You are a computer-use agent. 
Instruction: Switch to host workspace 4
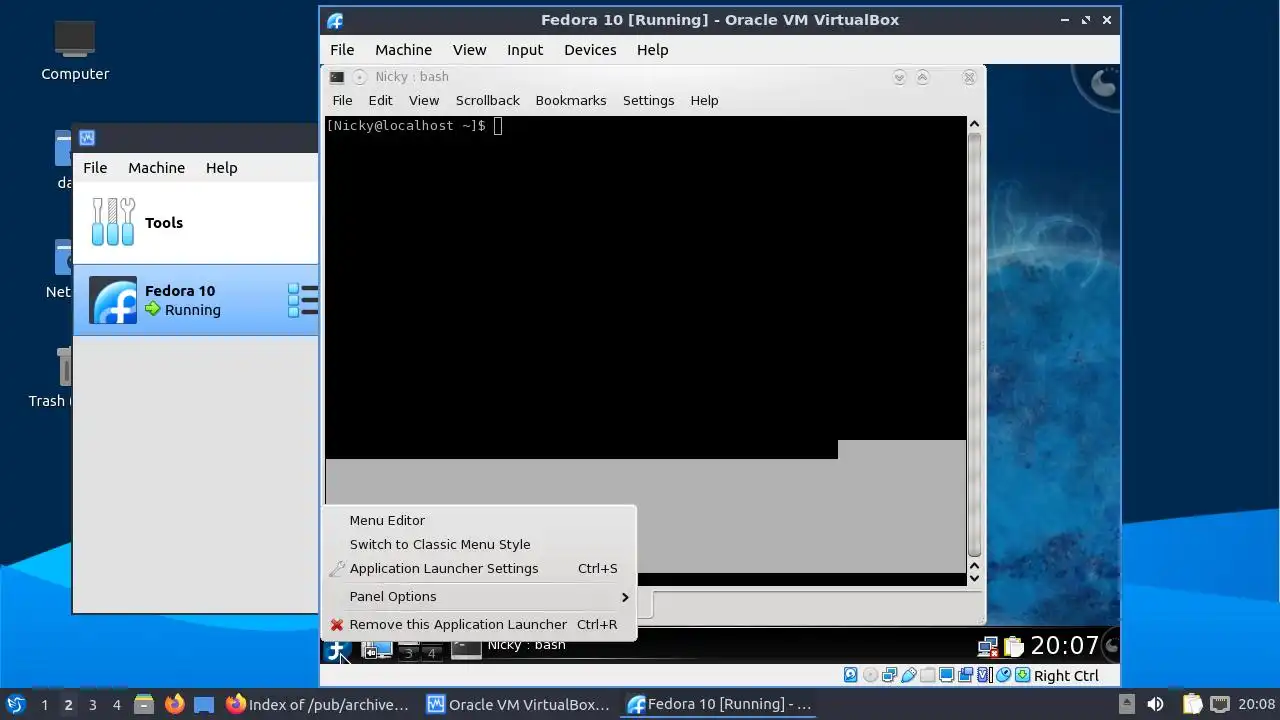pyautogui.click(x=116, y=705)
